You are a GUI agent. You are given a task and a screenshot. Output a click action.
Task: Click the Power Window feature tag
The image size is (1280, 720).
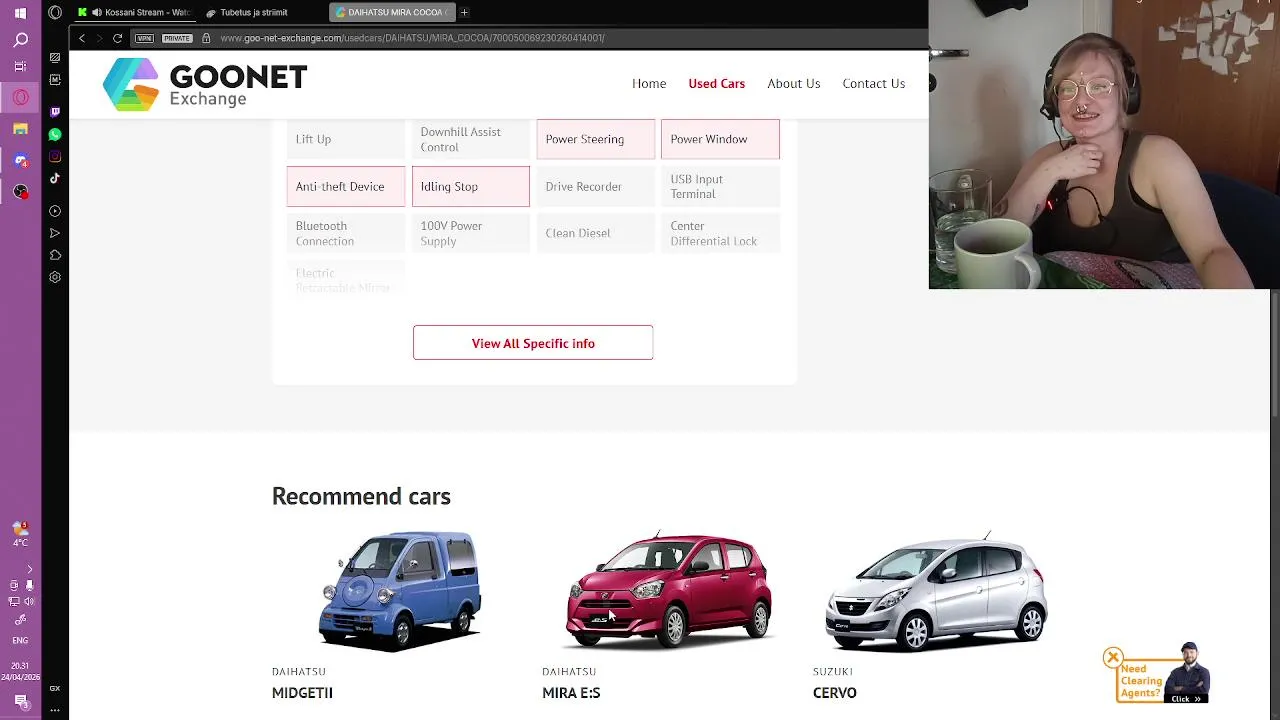(720, 139)
